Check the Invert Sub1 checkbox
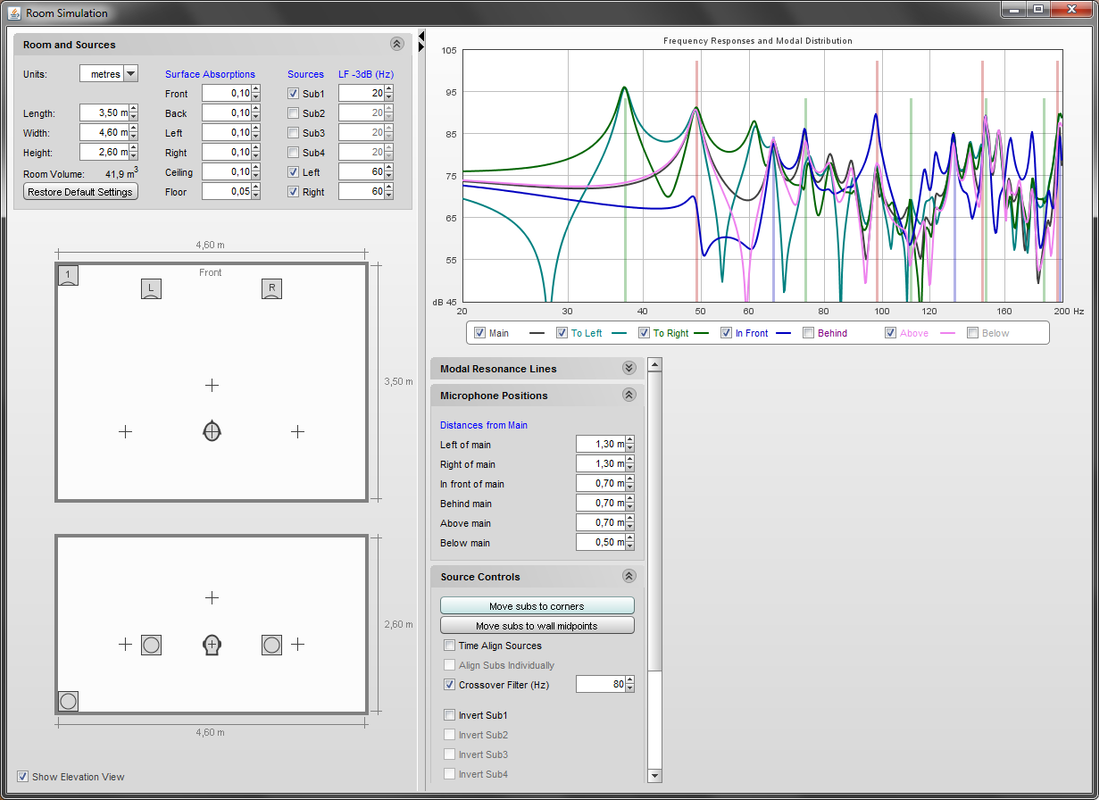 coord(449,715)
